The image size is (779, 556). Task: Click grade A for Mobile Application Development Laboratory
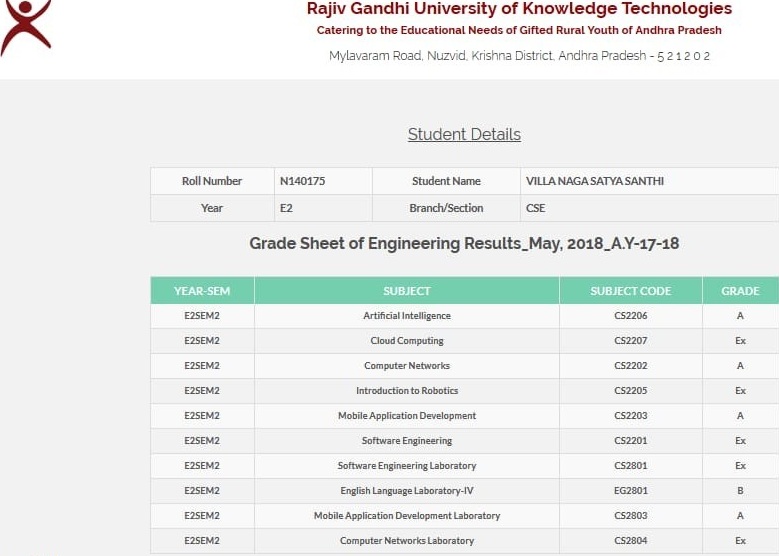click(740, 516)
